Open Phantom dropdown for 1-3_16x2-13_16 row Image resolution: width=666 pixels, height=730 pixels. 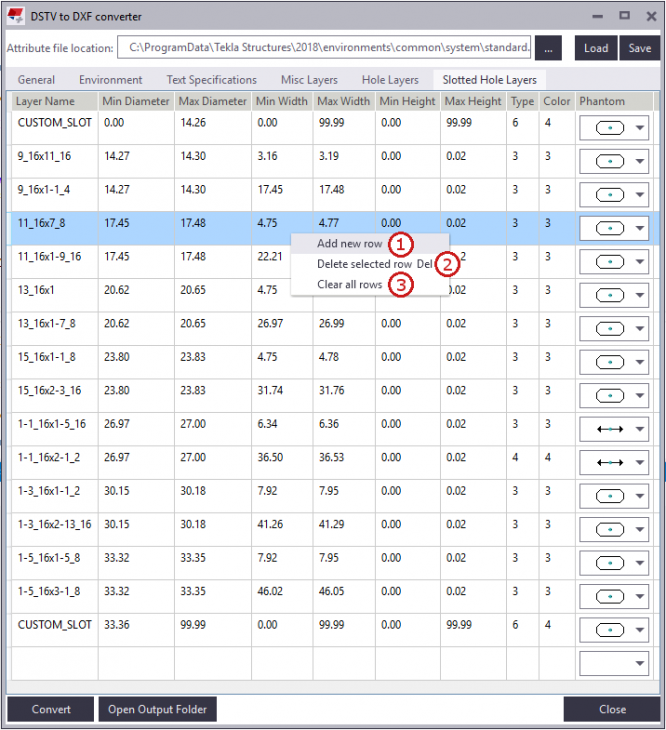tap(614, 529)
